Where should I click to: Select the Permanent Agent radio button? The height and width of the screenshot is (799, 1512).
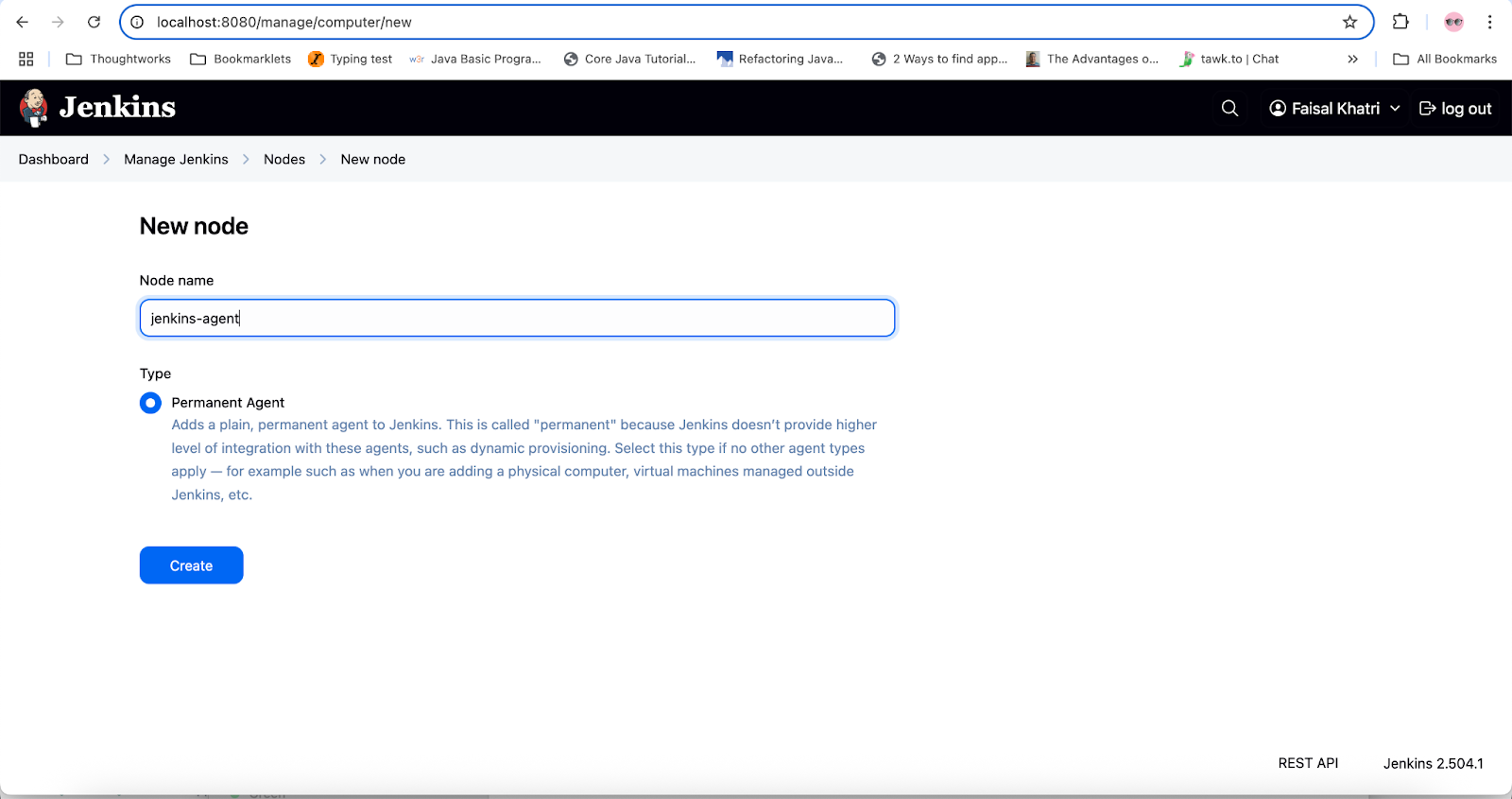150,403
